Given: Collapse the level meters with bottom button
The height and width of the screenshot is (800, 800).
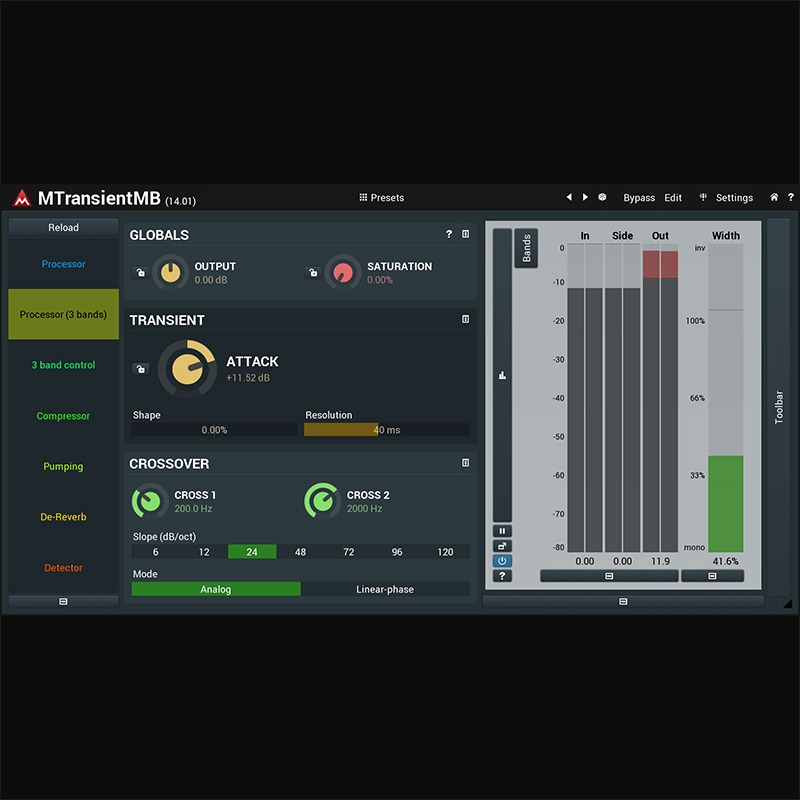Looking at the screenshot, I should click(609, 576).
